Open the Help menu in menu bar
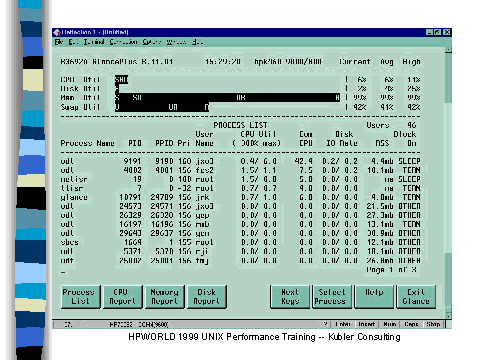Screen dimensions: 480x360 (197, 42)
